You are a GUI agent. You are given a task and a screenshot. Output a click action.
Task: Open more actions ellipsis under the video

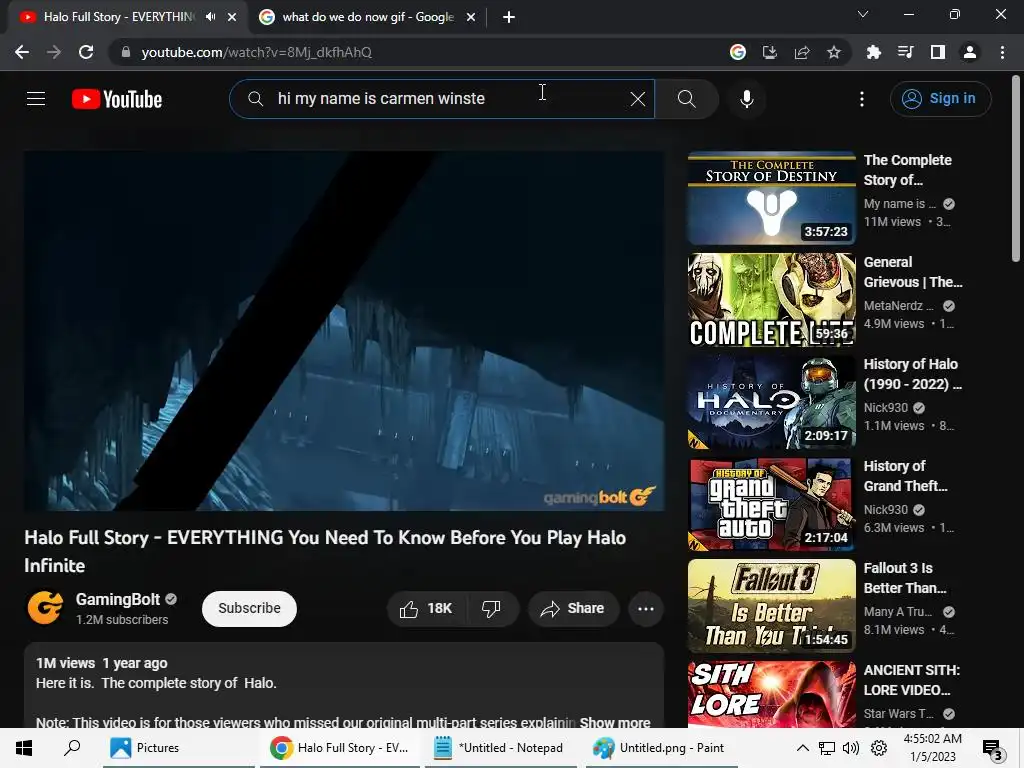645,609
